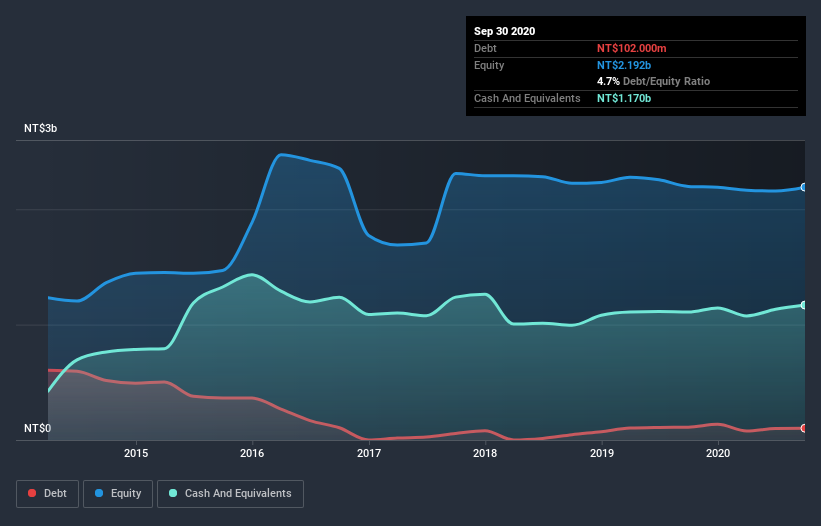Click the NT$3b y-axis label
The width and height of the screenshot is (821, 526).
[40, 129]
